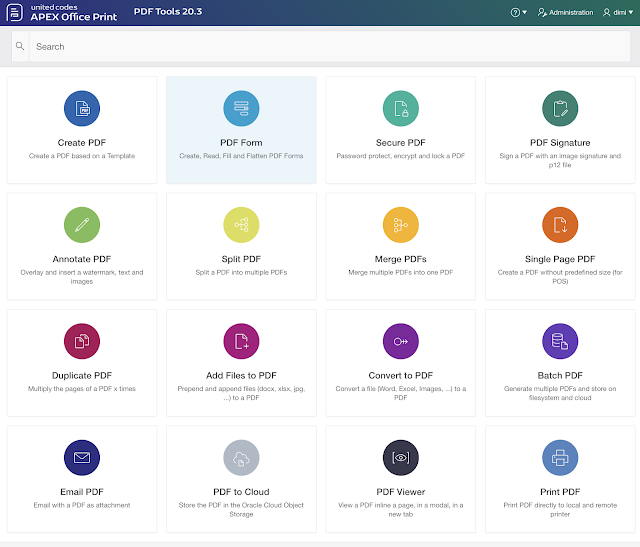Screen dimensions: 640x547
Task: Open the Convert to PDF purple icon
Action: click(x=400, y=341)
